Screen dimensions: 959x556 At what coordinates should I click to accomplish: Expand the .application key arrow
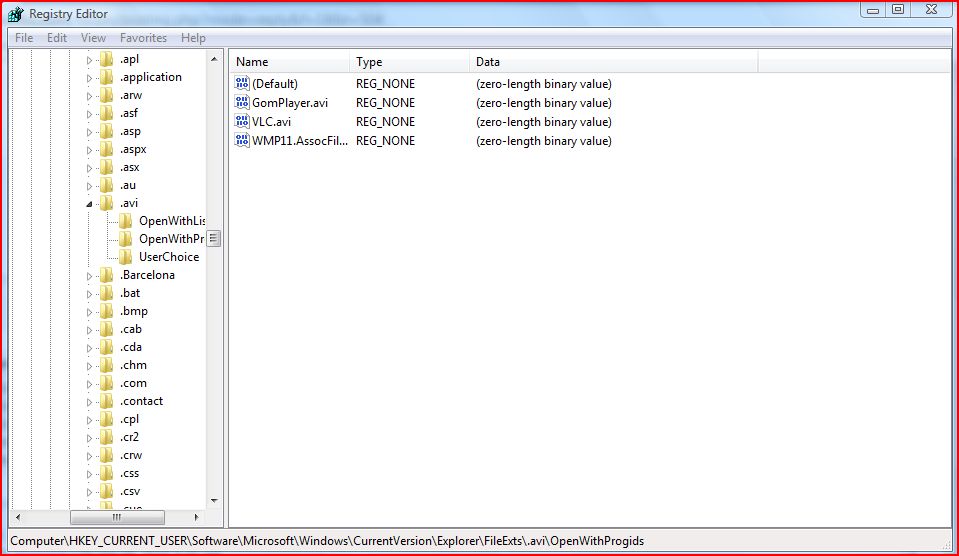[89, 78]
